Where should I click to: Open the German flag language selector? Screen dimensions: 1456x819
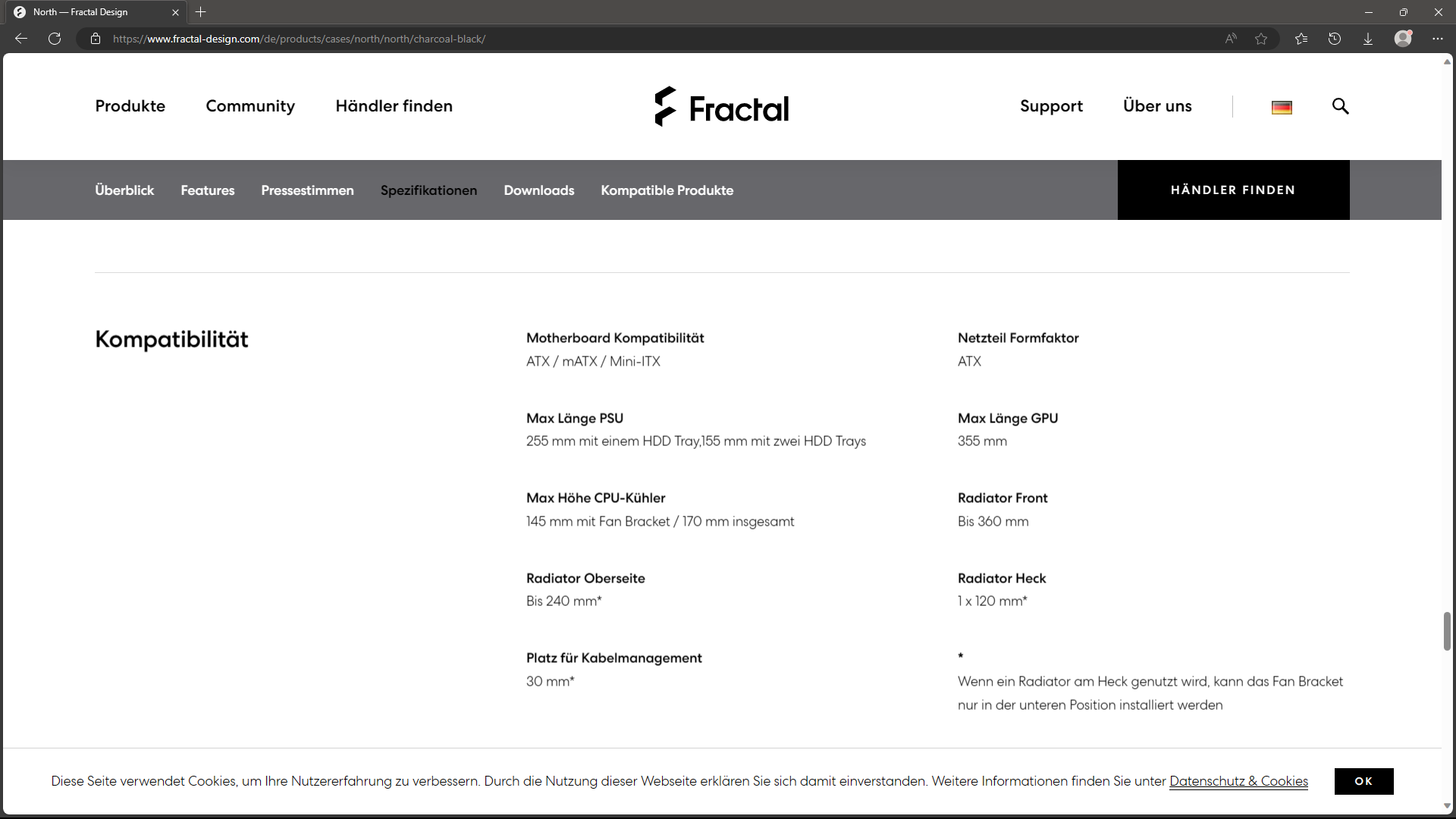(1282, 108)
